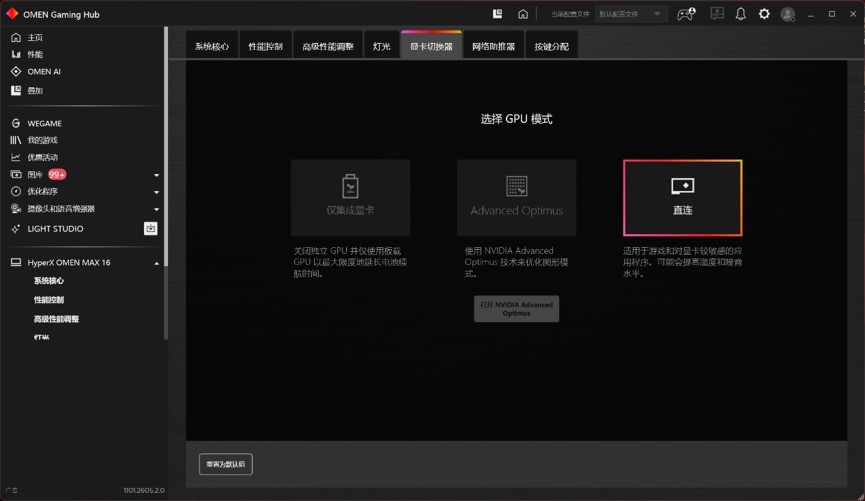The image size is (865, 501).
Task: Select the 显卡切换器 tab
Action: (x=431, y=46)
